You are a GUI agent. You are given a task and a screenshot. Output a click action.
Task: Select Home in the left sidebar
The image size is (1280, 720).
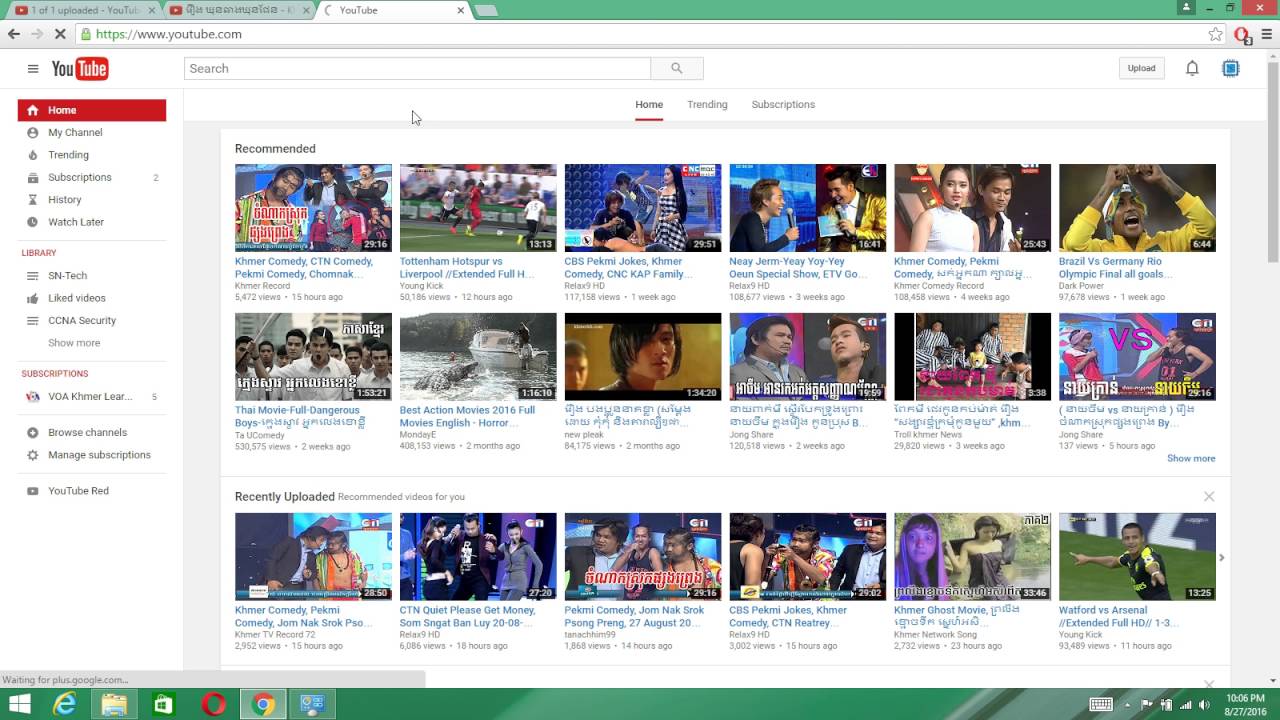(x=92, y=110)
